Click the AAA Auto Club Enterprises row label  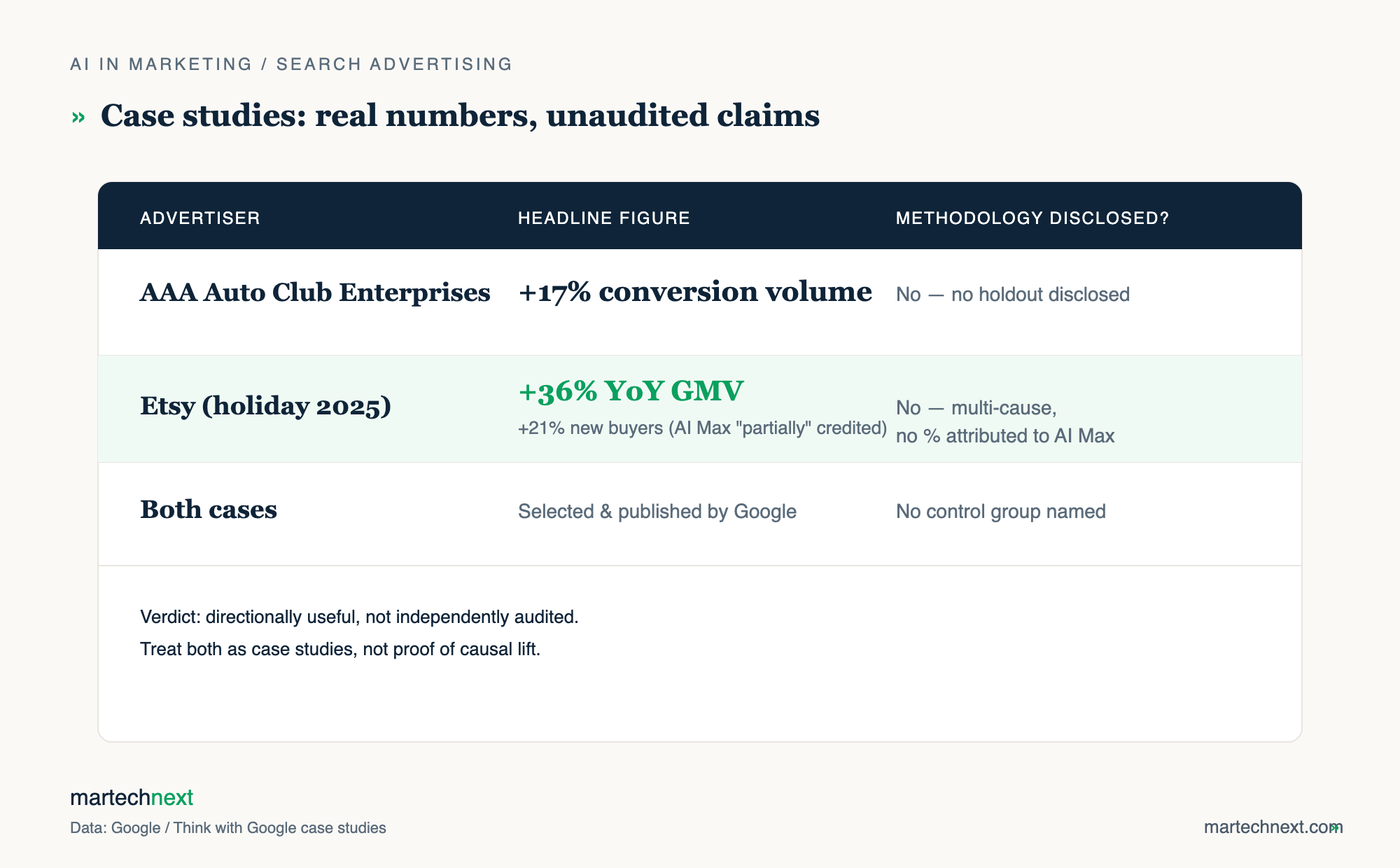pyautogui.click(x=315, y=293)
